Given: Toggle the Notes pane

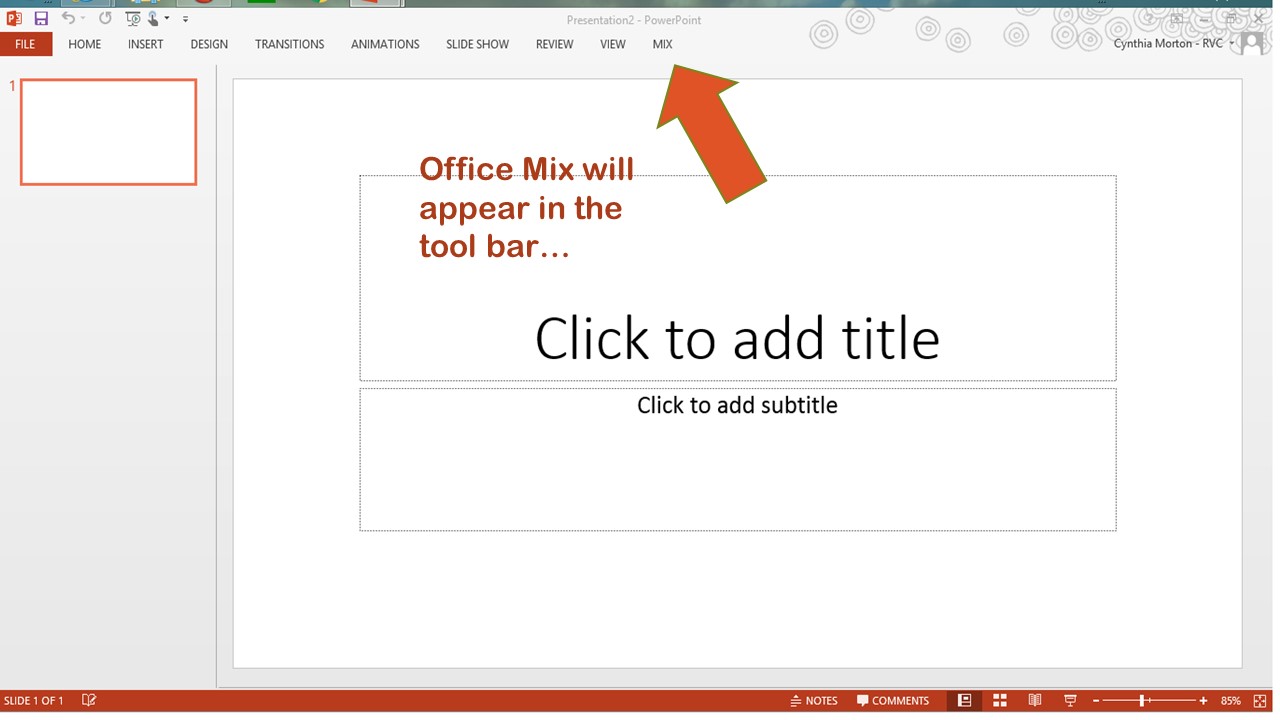Looking at the screenshot, I should pyautogui.click(x=814, y=700).
